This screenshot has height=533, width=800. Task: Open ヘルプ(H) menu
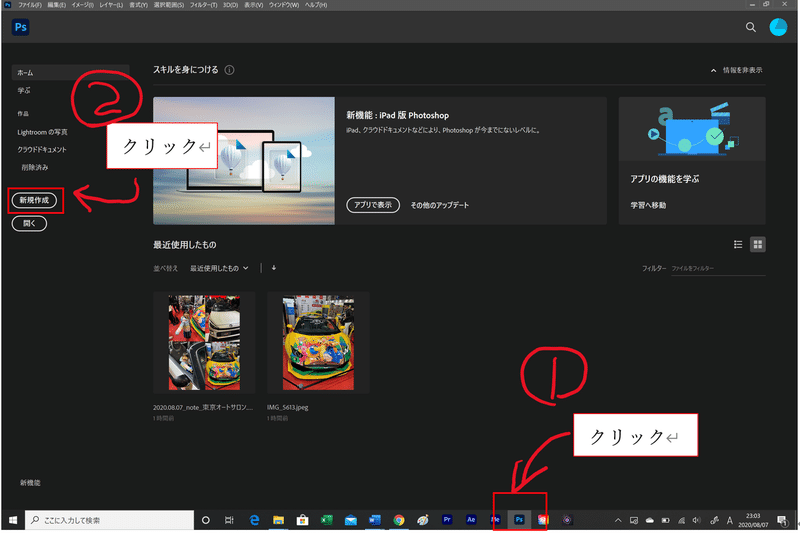(316, 5)
